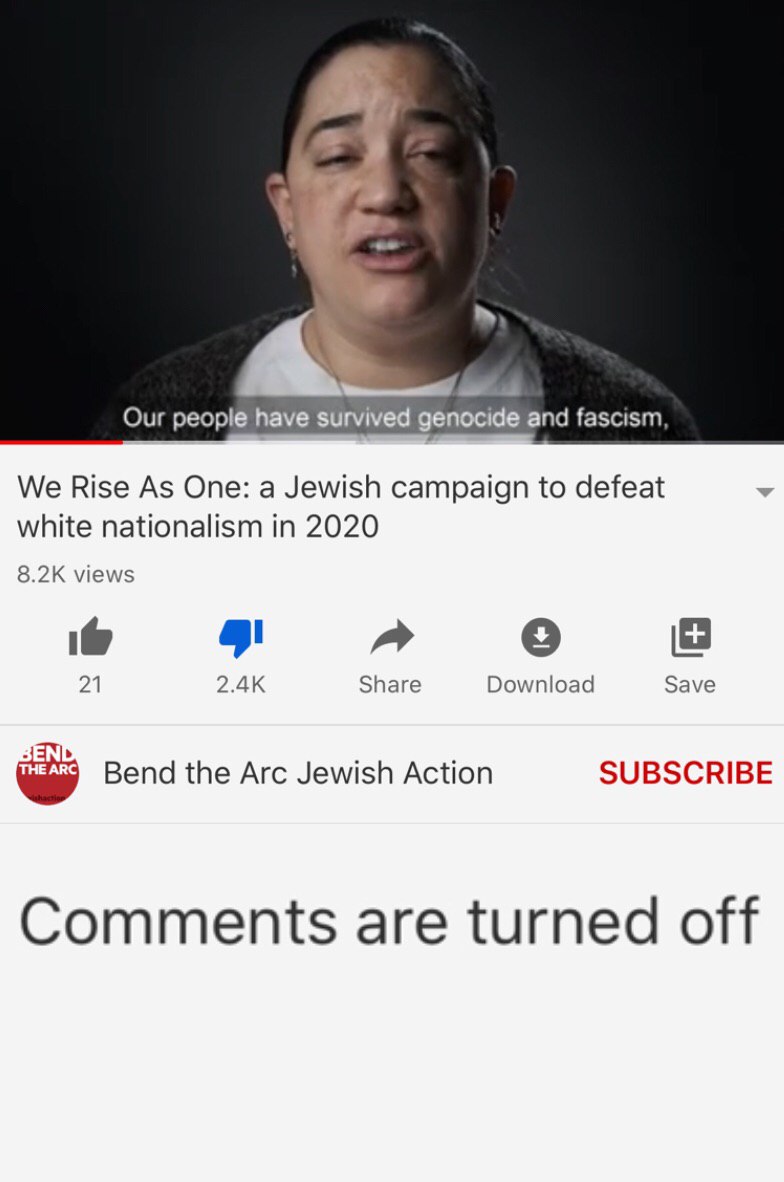
Task: Open Bend the Arc channel avatar
Action: [47, 773]
